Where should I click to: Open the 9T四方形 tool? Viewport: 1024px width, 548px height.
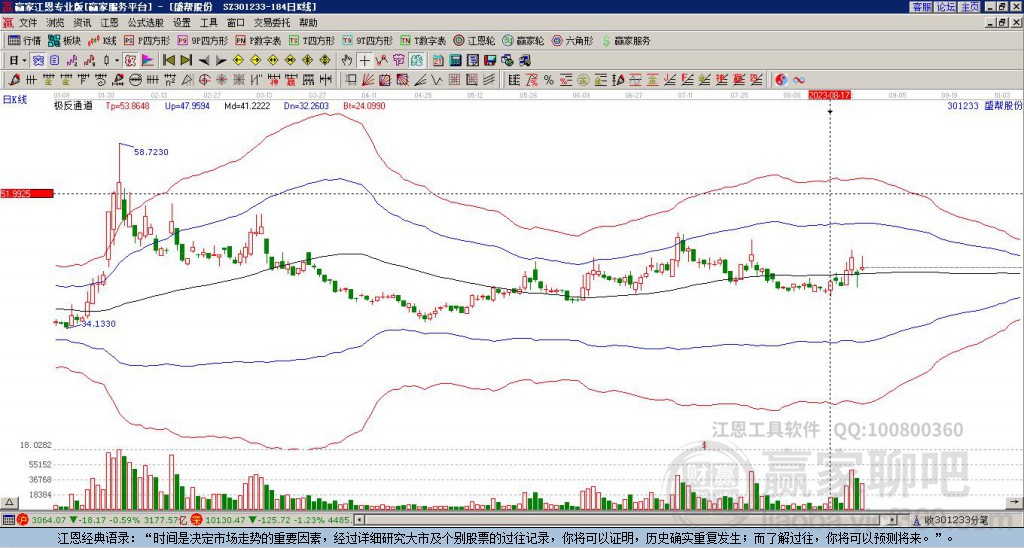pyautogui.click(x=368, y=40)
